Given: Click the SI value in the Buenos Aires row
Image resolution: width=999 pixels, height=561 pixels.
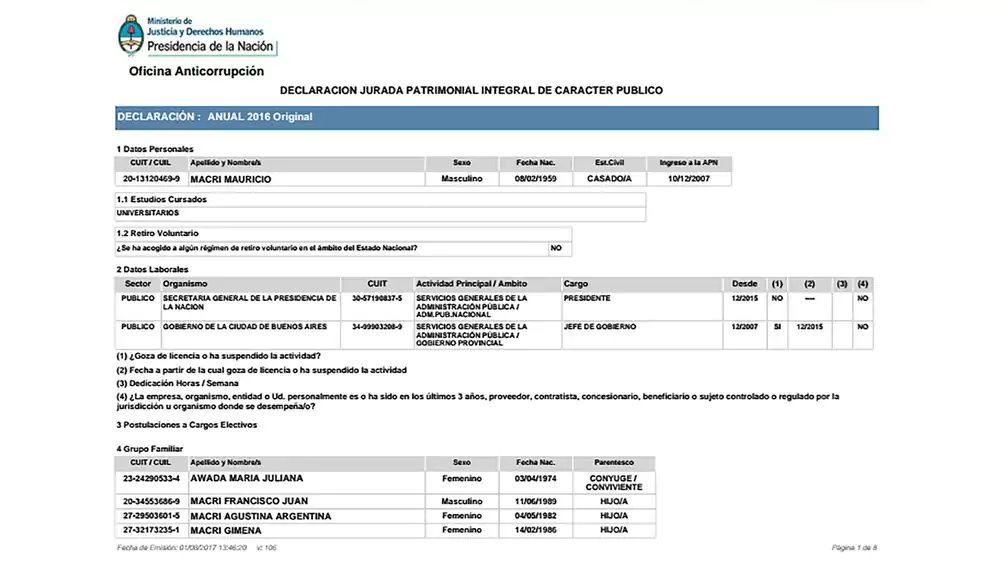Looking at the screenshot, I should tap(777, 327).
